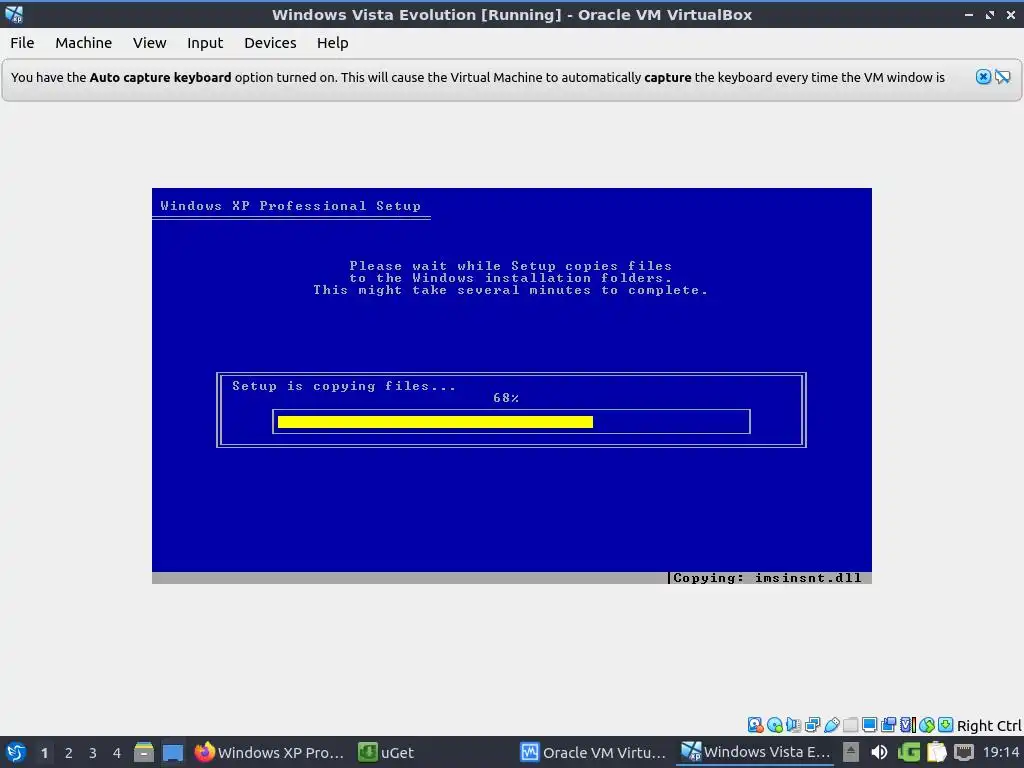Click the network connection tray icon

point(964,752)
